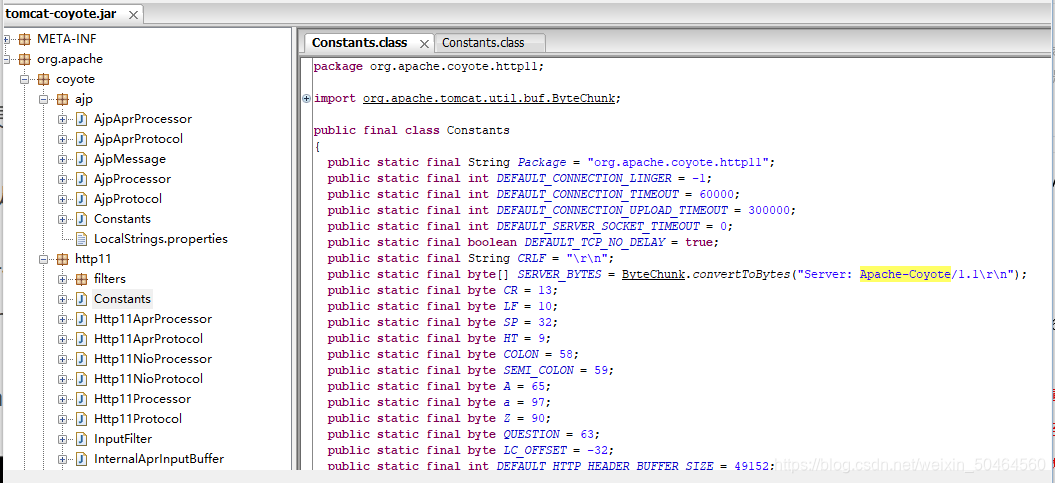Click the LocalStrings.properties file icon
The width and height of the screenshot is (1055, 483).
pyautogui.click(x=81, y=239)
